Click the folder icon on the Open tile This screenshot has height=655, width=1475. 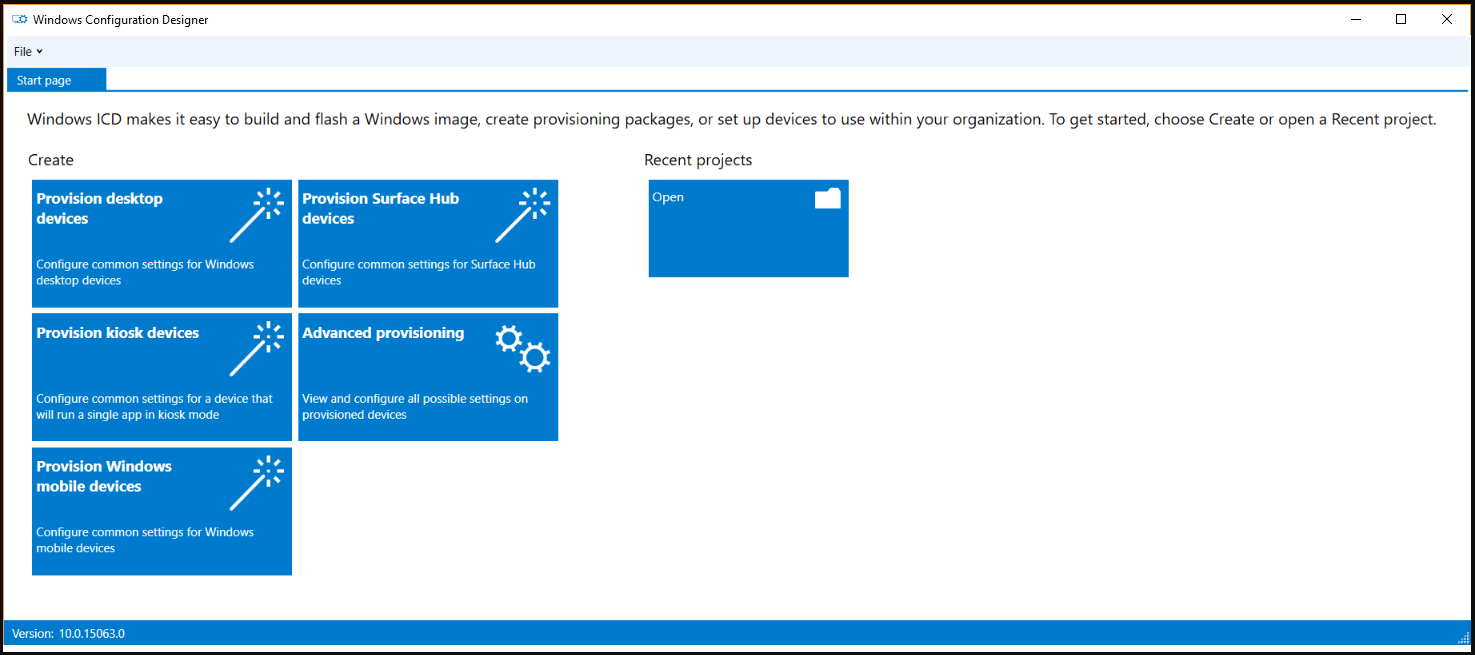(828, 198)
